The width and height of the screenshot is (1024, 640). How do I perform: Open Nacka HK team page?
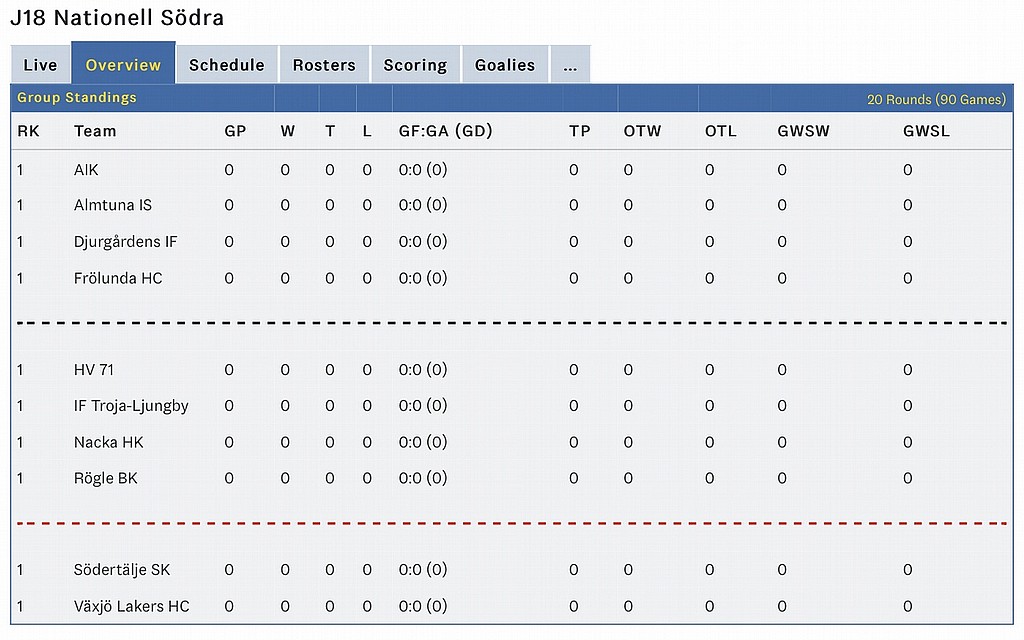(x=108, y=442)
